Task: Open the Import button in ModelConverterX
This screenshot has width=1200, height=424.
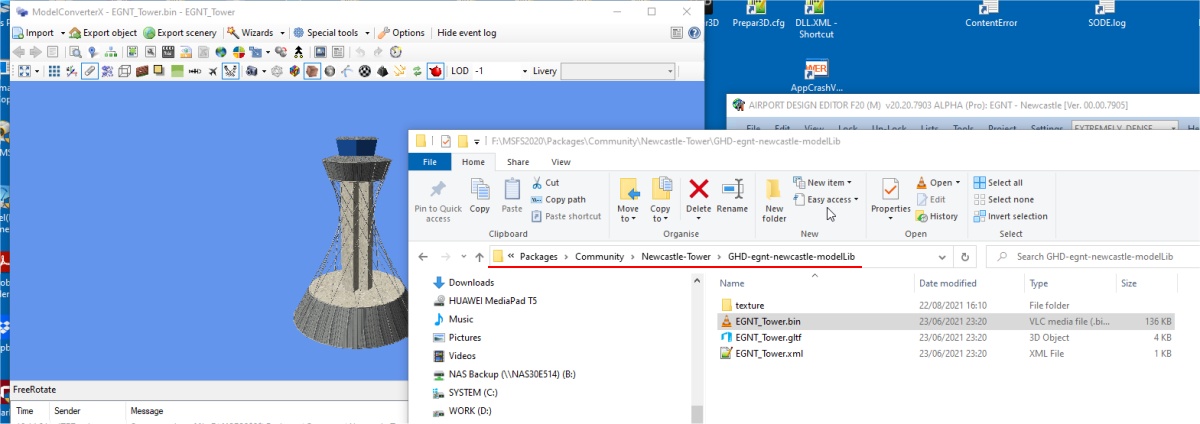Action: tap(33, 33)
